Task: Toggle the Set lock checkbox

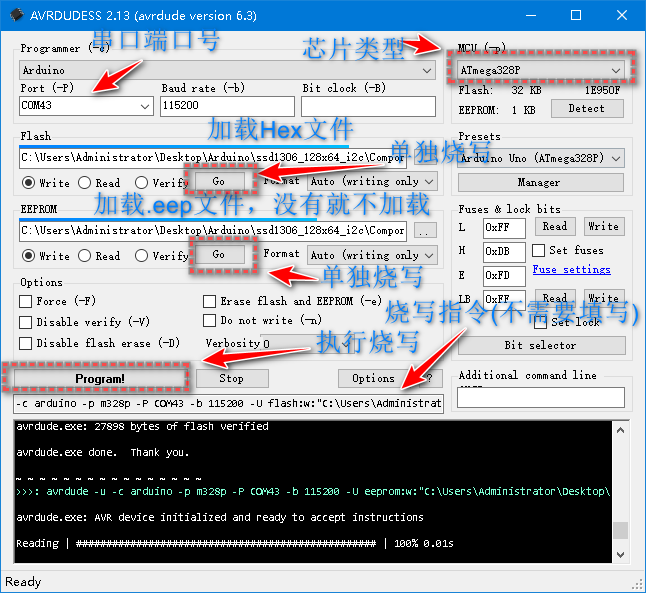Action: tap(541, 322)
